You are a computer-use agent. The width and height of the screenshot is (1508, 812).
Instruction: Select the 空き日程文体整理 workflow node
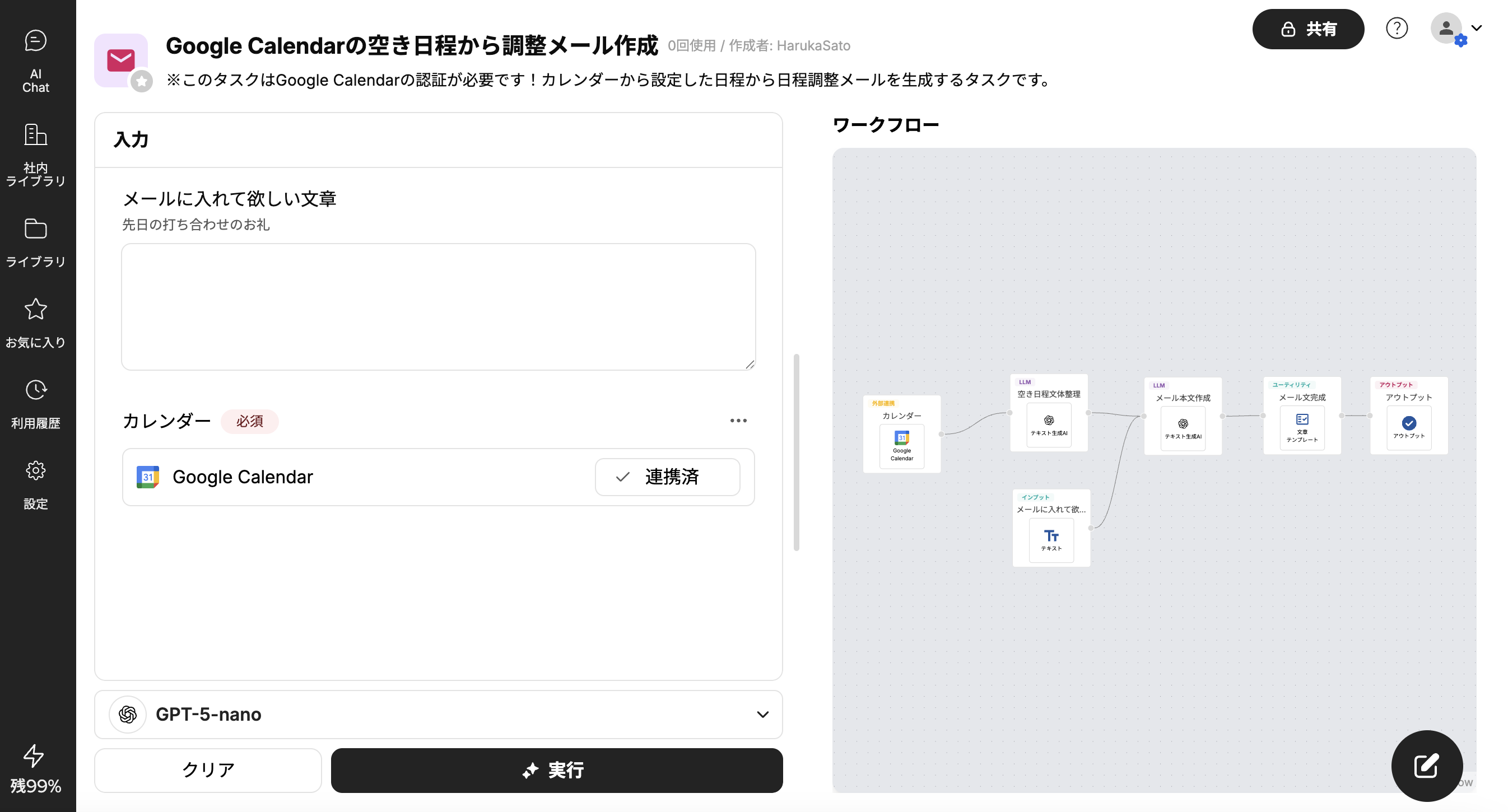[1049, 413]
